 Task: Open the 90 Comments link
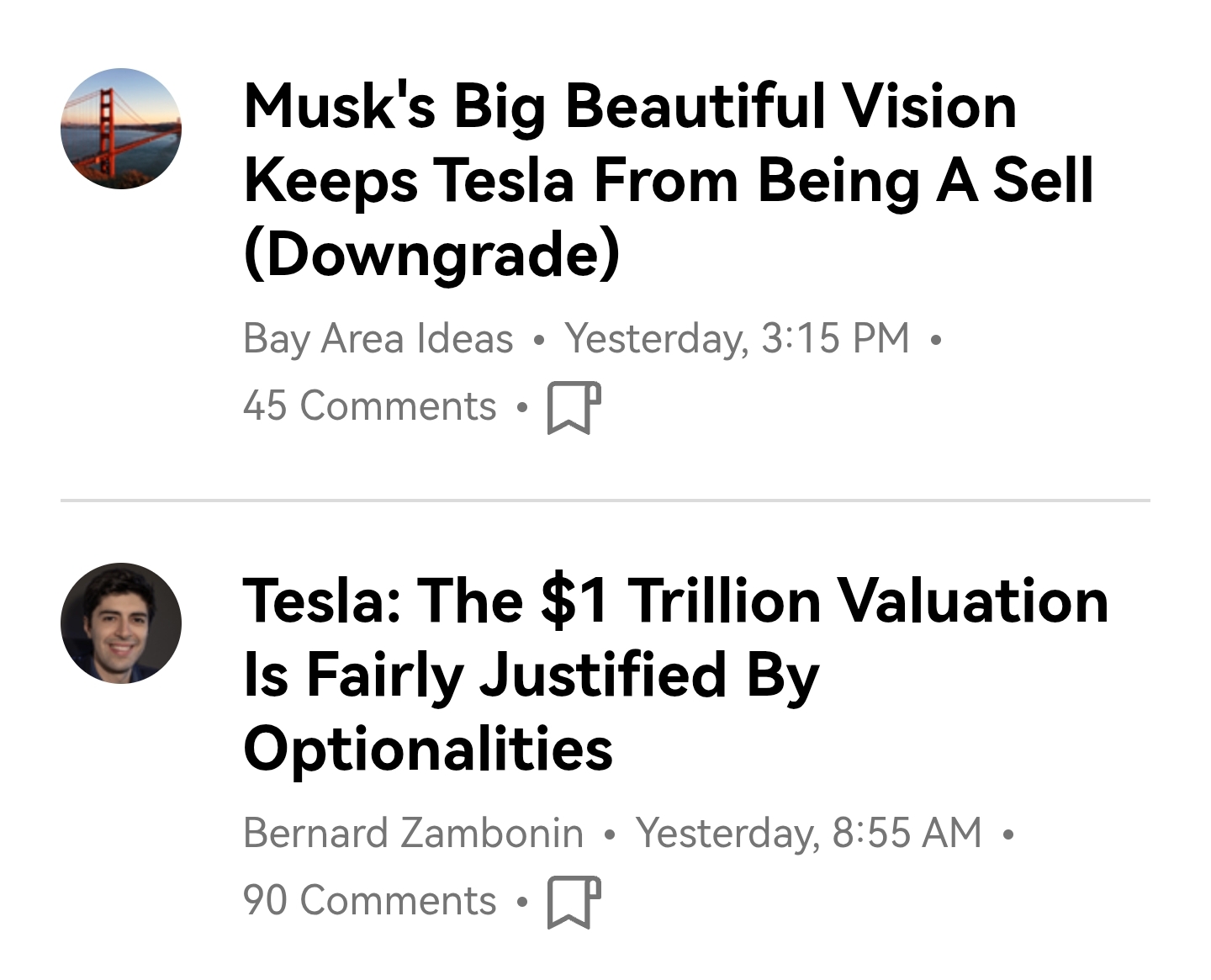[369, 901]
